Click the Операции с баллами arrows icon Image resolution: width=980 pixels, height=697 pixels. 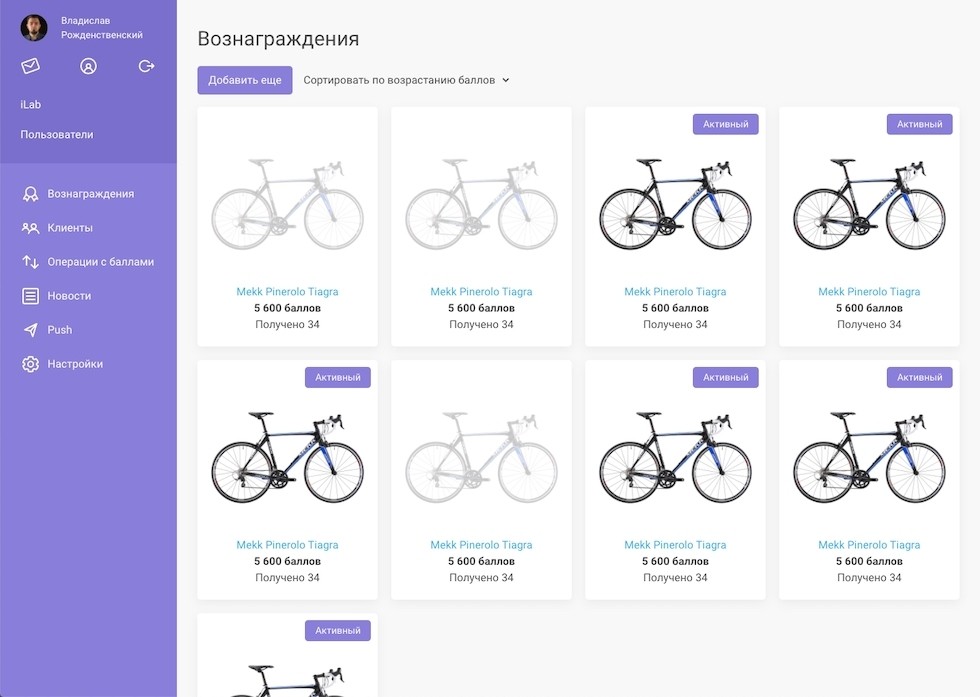(30, 262)
